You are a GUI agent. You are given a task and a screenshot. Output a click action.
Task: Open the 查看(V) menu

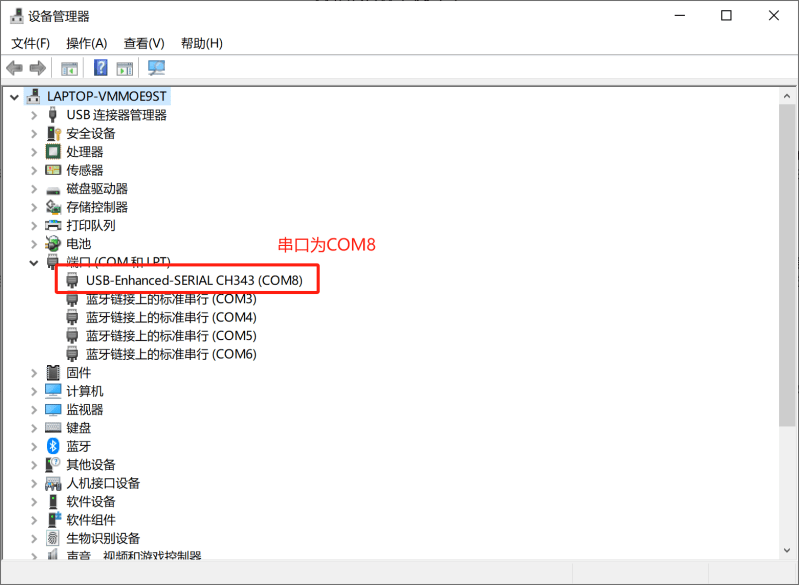coord(144,43)
